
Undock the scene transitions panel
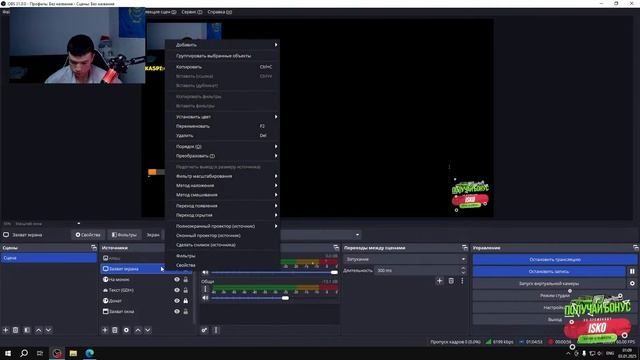(x=464, y=248)
